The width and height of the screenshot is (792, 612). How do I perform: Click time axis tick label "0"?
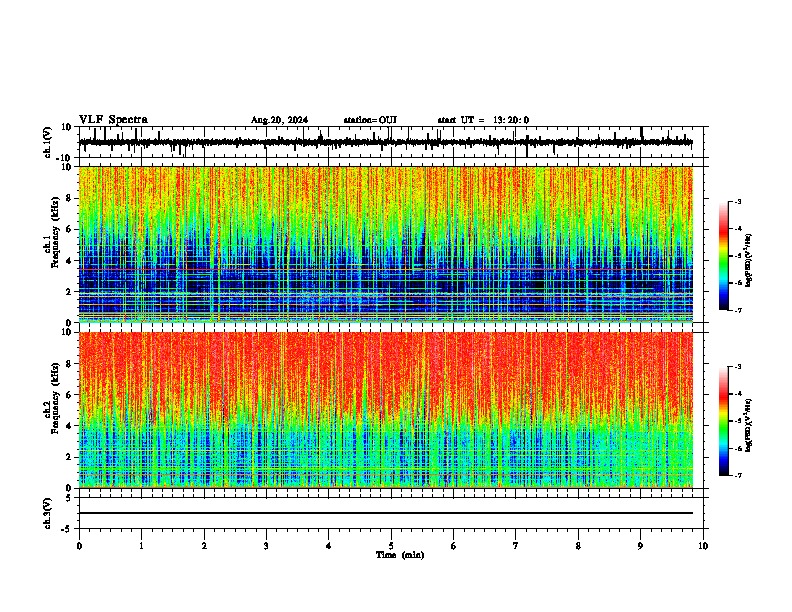point(79,546)
